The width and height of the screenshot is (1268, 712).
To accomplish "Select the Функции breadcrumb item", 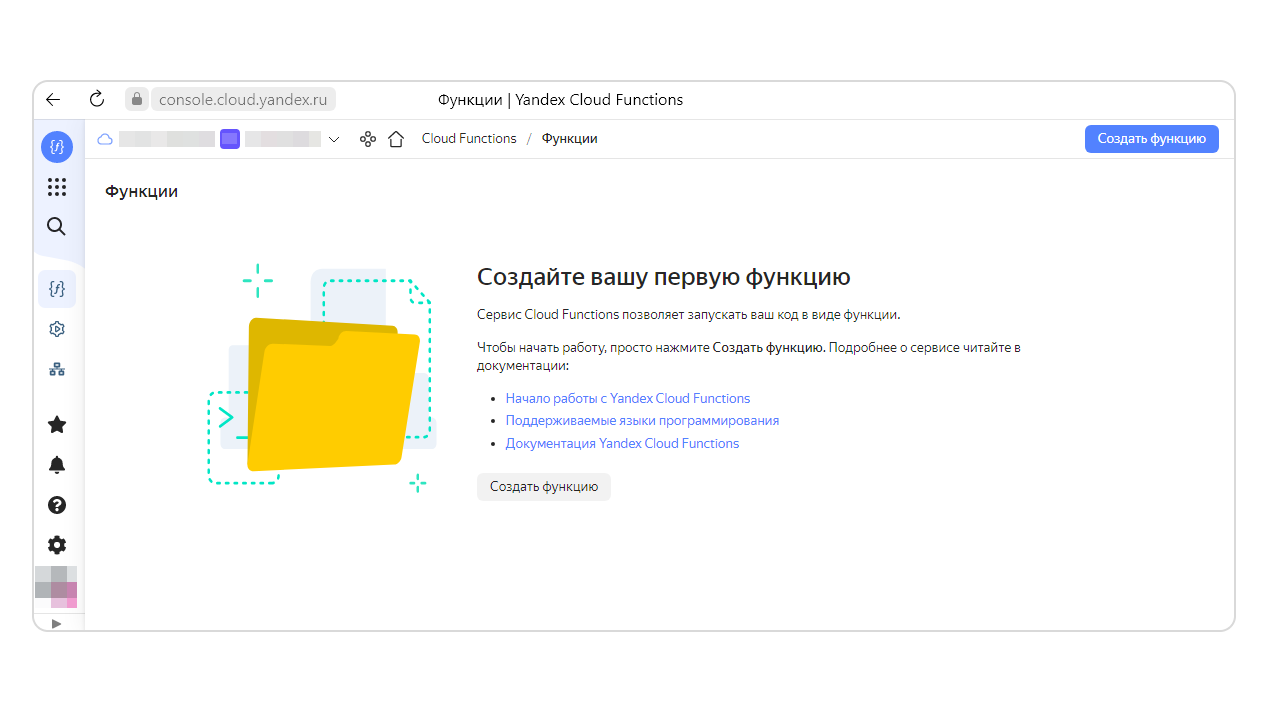I will pyautogui.click(x=570, y=139).
